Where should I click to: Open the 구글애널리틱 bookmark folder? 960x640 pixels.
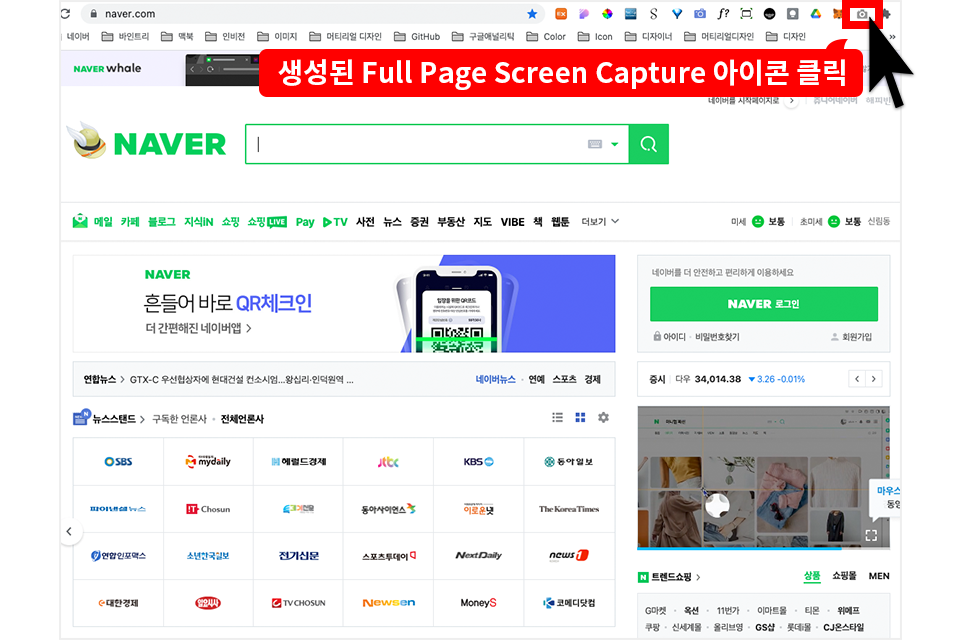click(483, 37)
